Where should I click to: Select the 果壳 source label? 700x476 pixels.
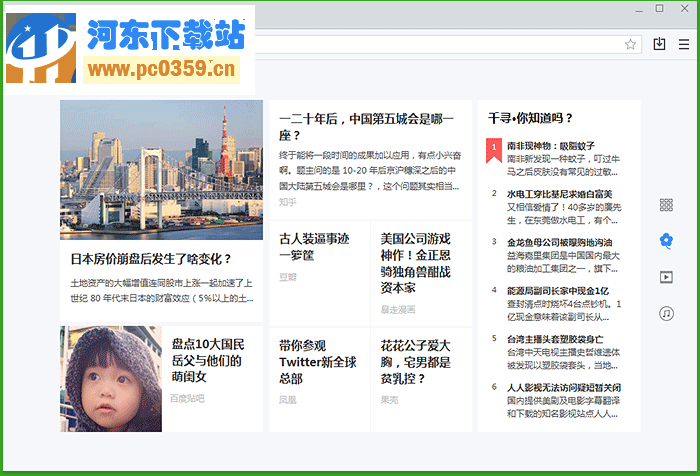coord(389,400)
